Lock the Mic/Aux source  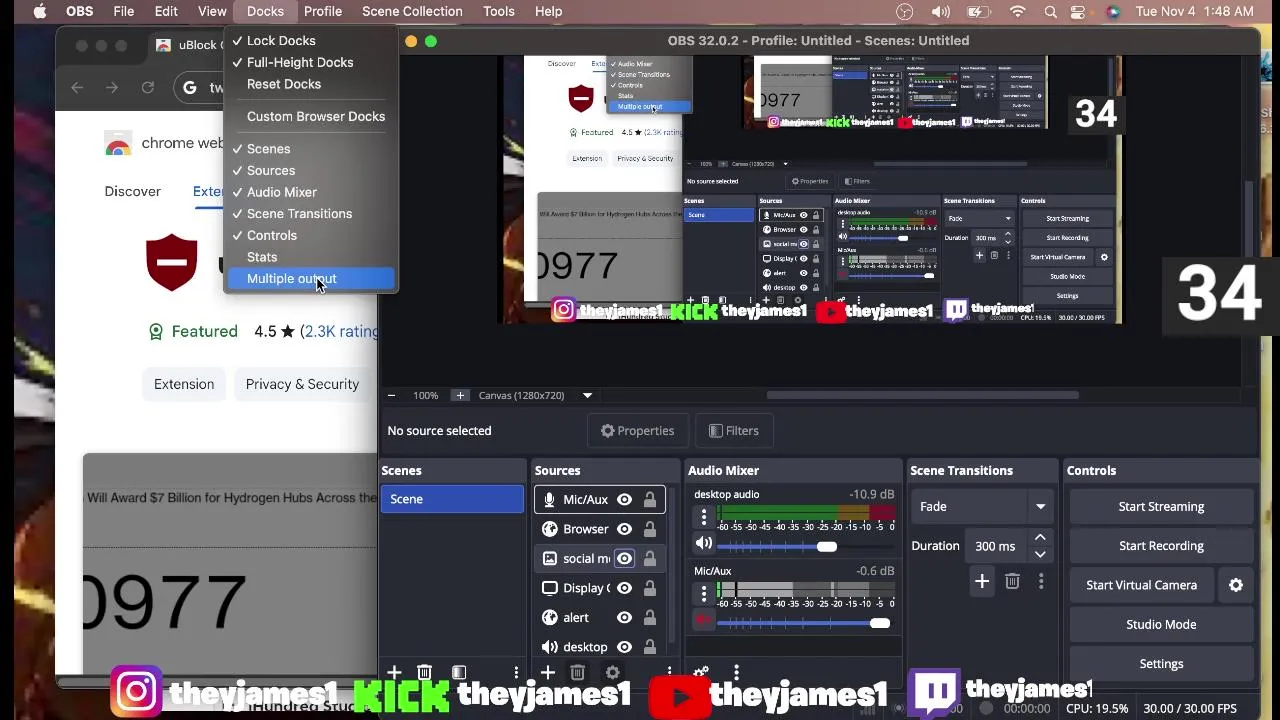[x=650, y=499]
